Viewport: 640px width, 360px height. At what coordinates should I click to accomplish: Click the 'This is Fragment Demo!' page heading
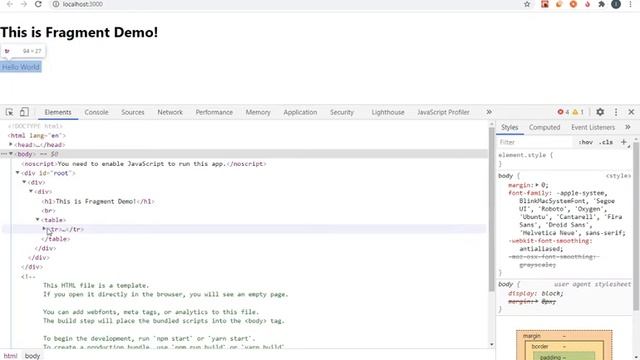click(x=79, y=32)
